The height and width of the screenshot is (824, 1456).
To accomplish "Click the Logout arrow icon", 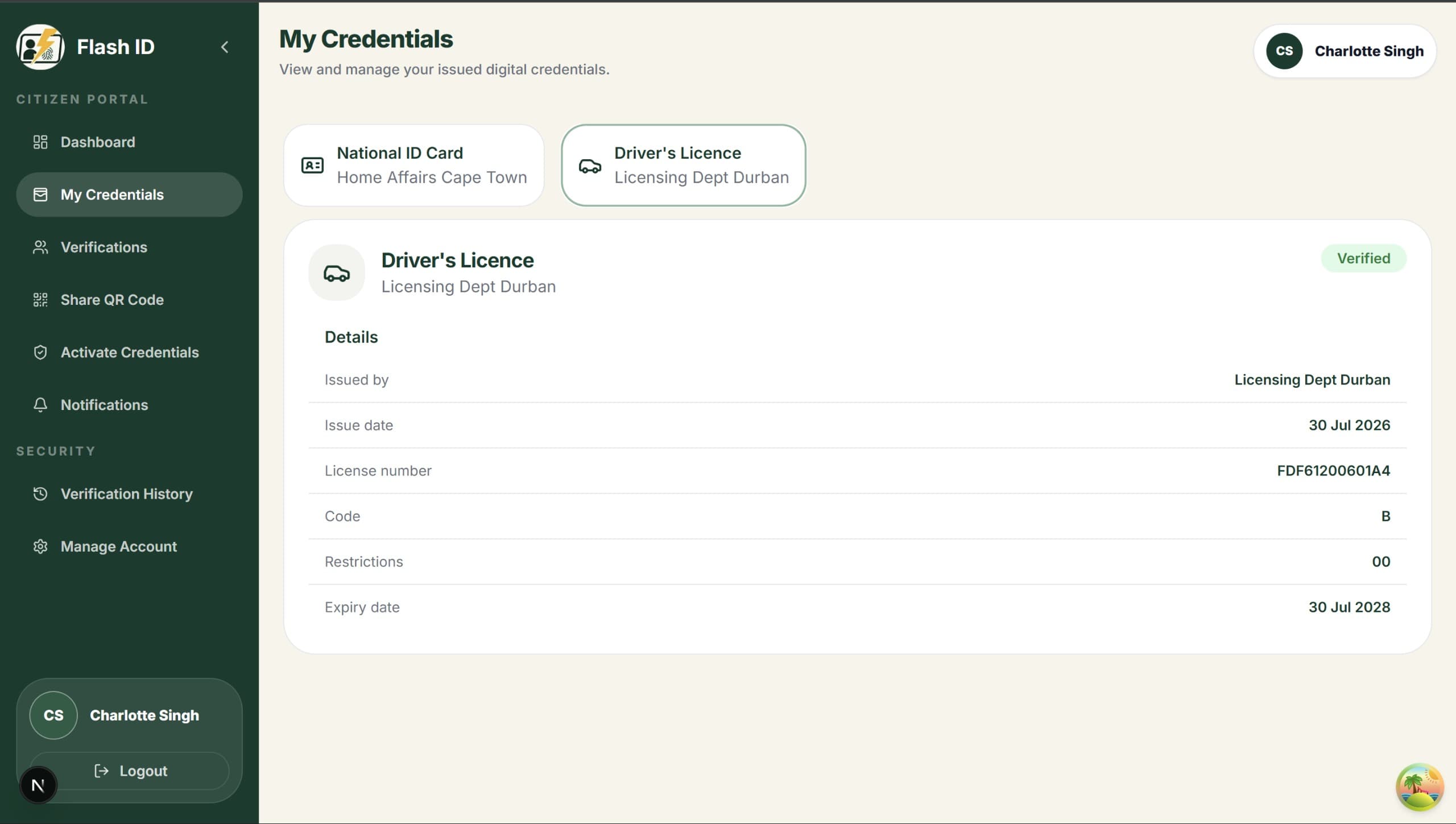I will pos(101,771).
